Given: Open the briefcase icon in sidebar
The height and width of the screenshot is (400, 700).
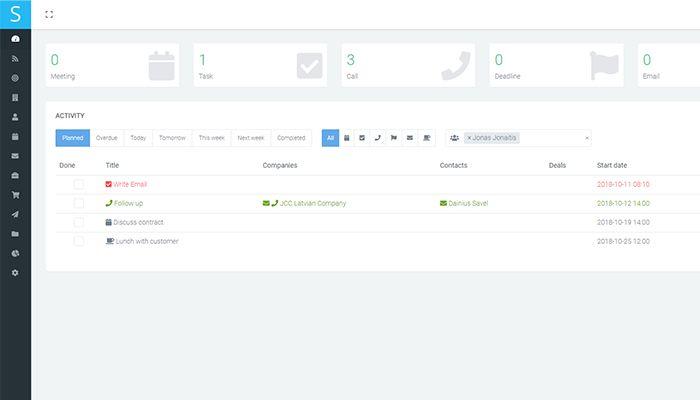Looking at the screenshot, I should click(x=15, y=175).
